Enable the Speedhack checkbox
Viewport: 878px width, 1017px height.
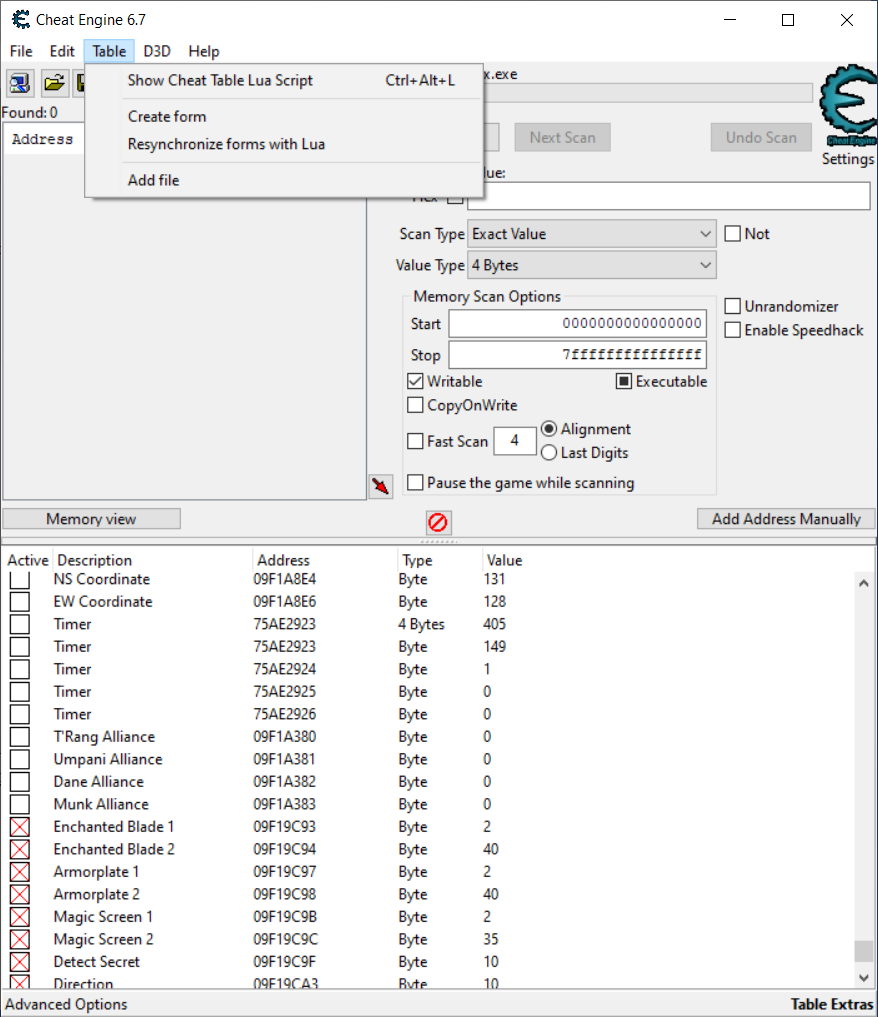pyautogui.click(x=733, y=330)
